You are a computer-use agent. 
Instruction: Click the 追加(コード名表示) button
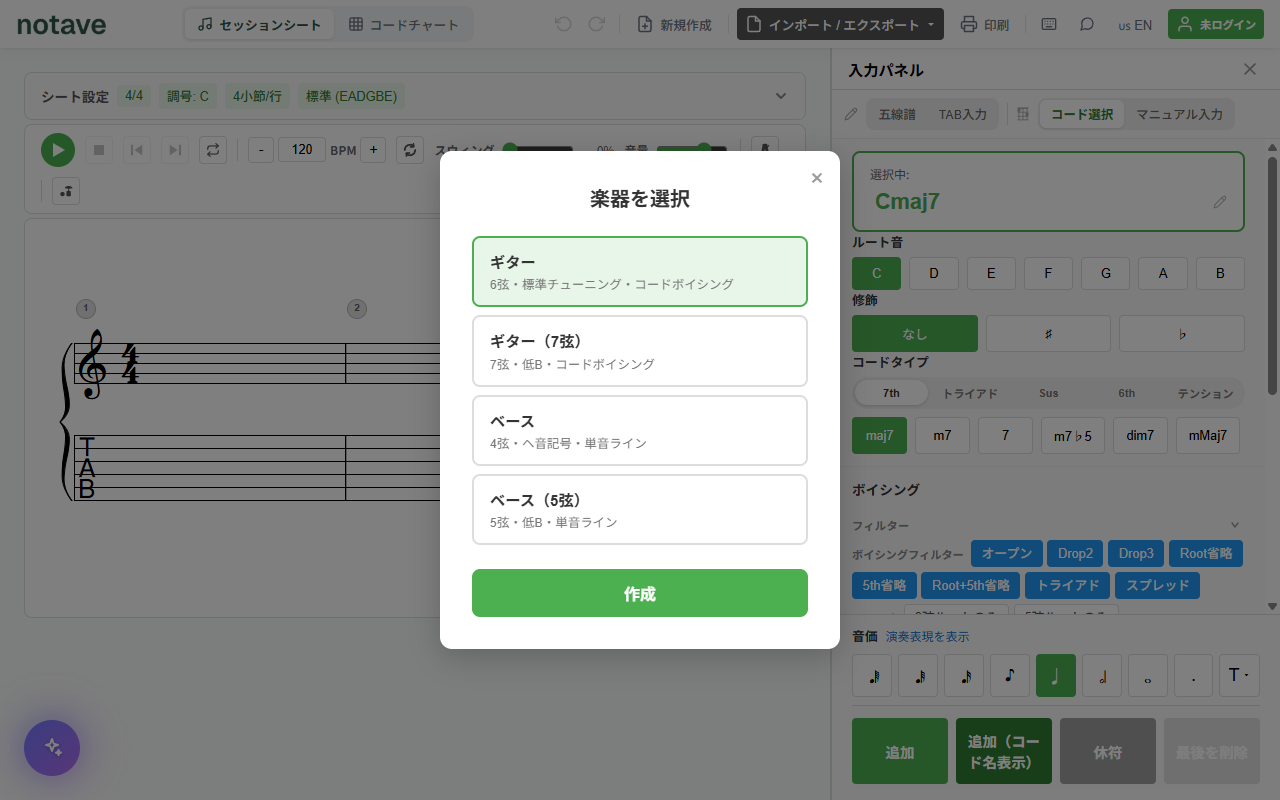[x=1004, y=751]
